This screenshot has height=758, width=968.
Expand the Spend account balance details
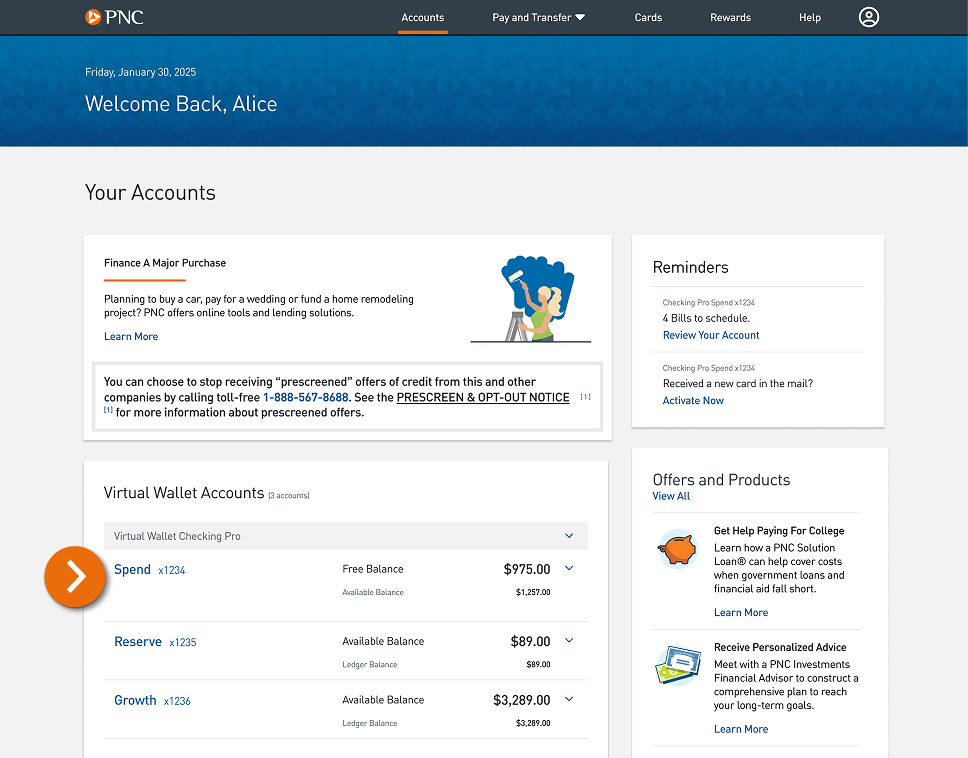click(x=569, y=568)
